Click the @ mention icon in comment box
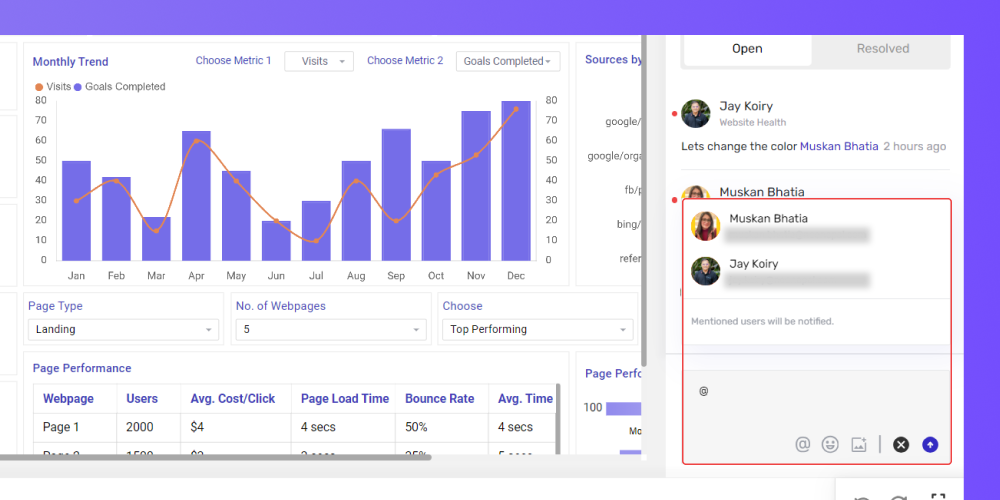Screen dimensions: 1000x500 tap(802, 445)
